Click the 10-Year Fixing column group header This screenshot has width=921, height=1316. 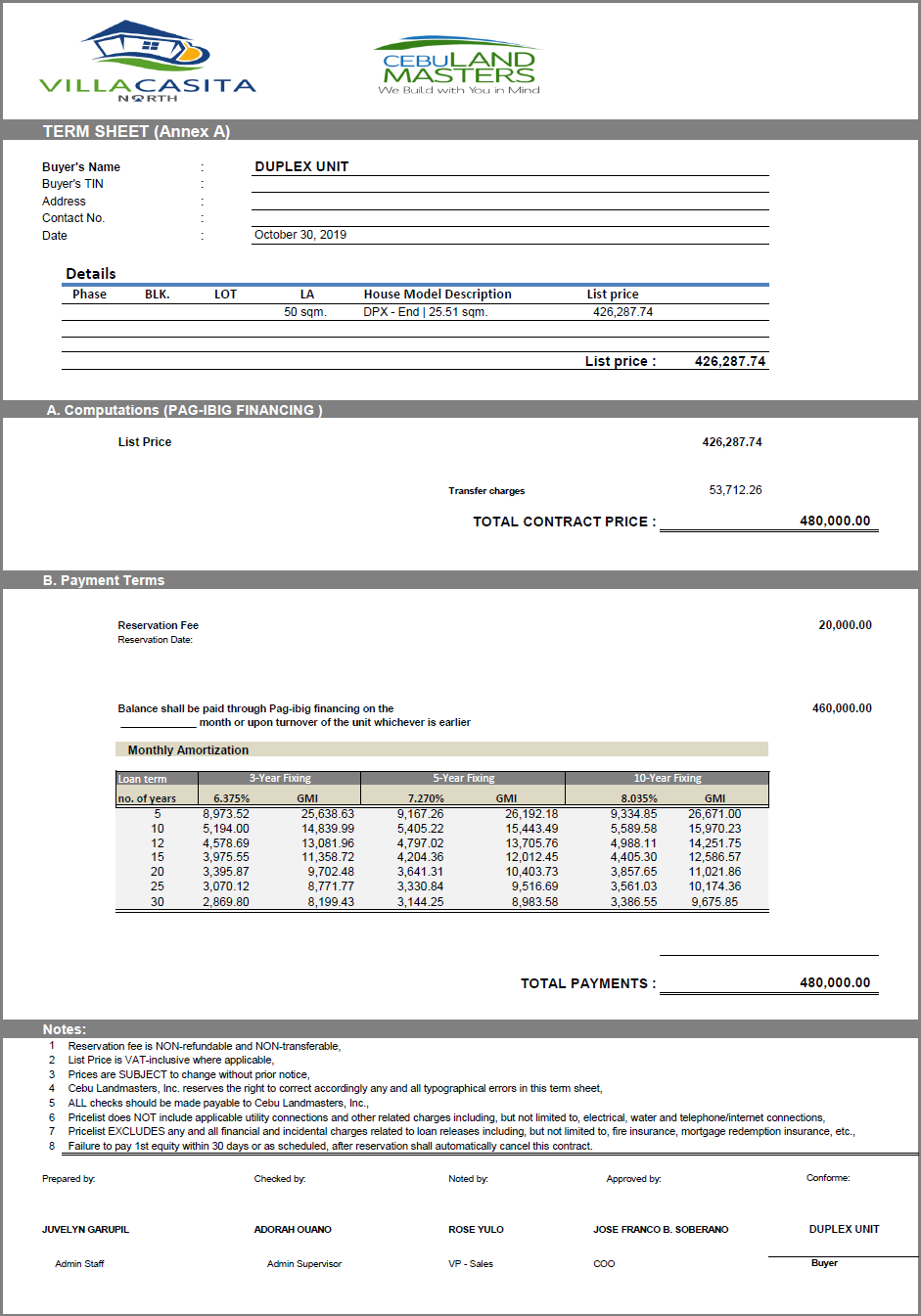[x=668, y=779]
